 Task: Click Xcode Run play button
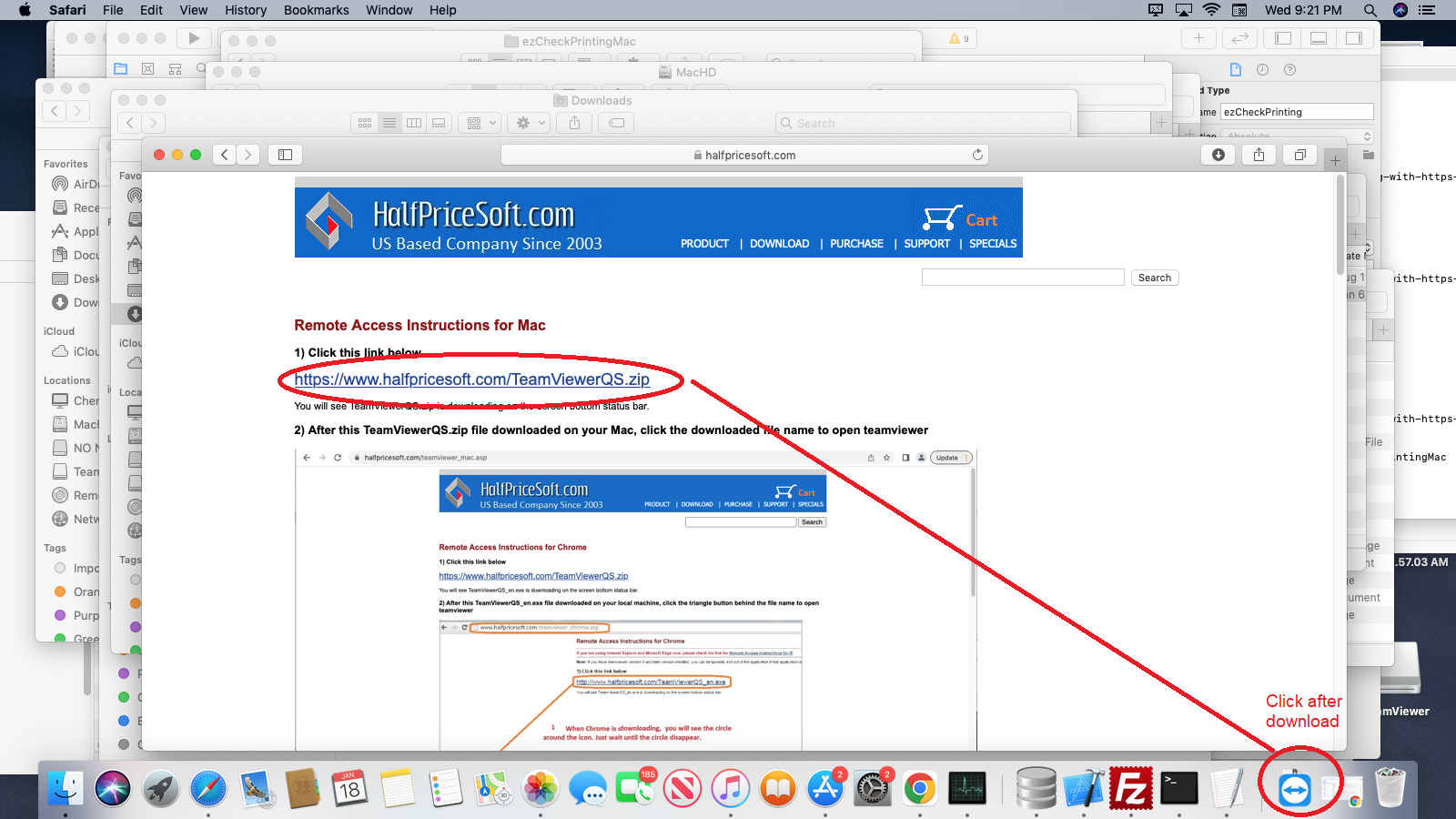point(193,38)
